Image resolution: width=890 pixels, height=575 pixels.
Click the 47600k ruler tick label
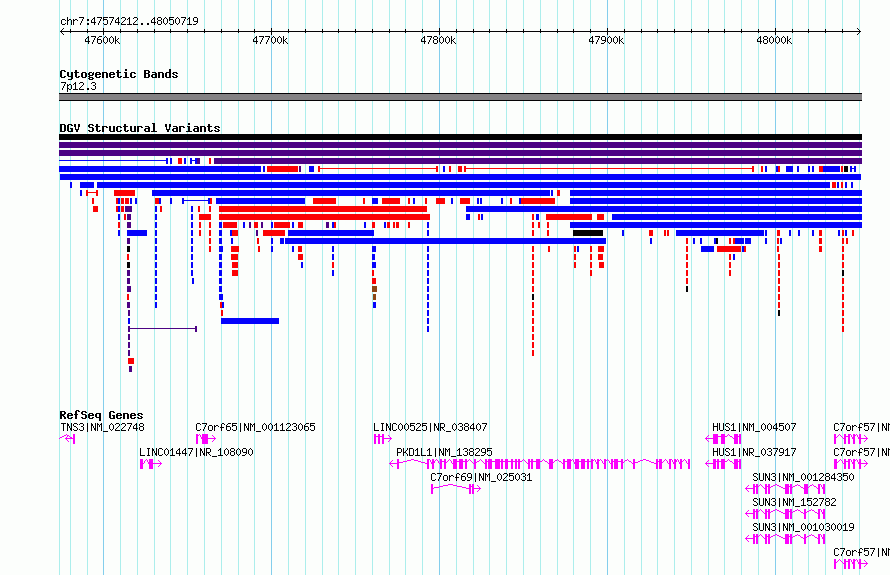[102, 40]
